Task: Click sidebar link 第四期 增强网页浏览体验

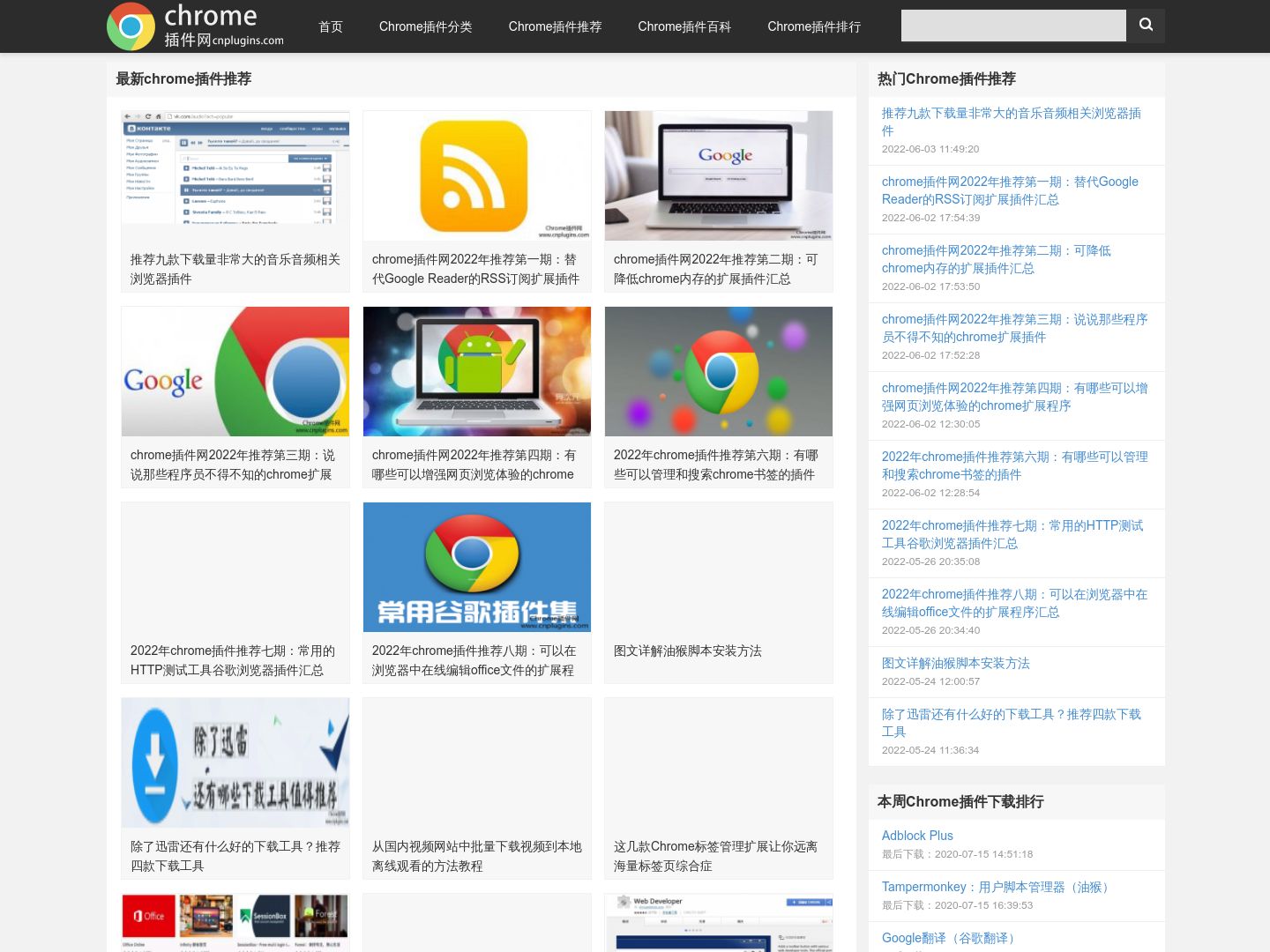Action: point(1015,397)
